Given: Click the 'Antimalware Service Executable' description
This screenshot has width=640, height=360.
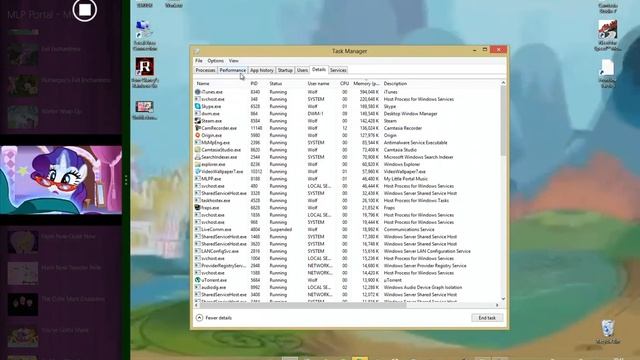Looking at the screenshot, I should 416,143.
